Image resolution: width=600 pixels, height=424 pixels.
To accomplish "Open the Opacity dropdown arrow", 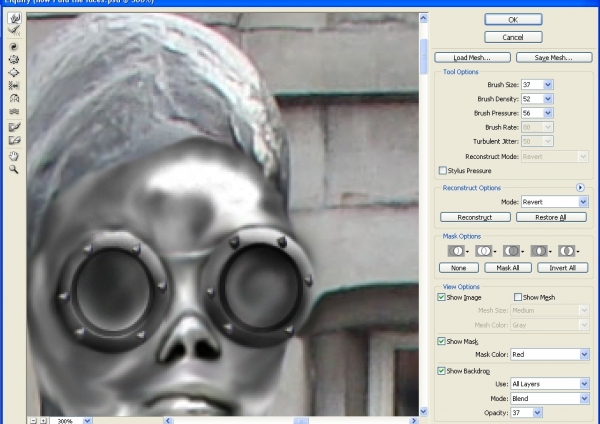I will [537, 413].
